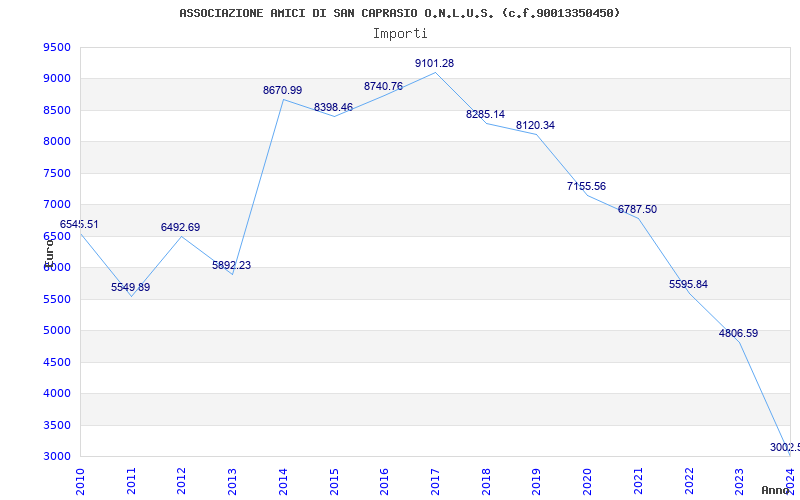
Task: Click y-axis value 7500
Action: (x=57, y=173)
